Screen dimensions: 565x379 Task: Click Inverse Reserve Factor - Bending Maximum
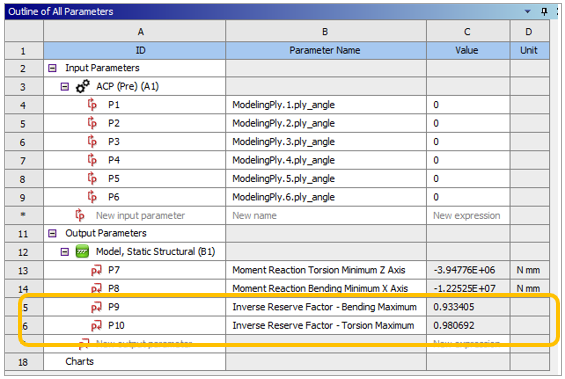coord(324,307)
